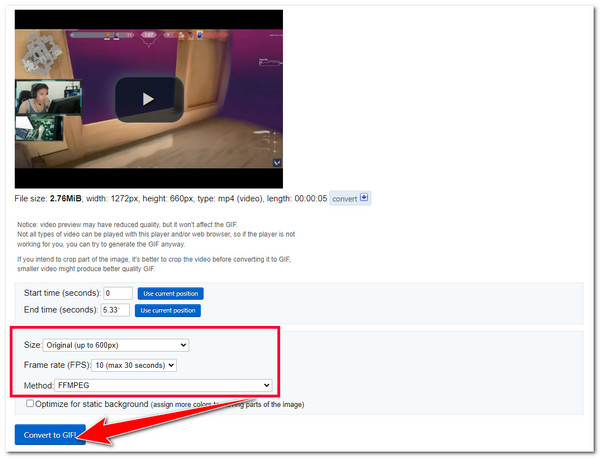Click the download icon next to convert
The image size is (600, 458).
[x=364, y=197]
